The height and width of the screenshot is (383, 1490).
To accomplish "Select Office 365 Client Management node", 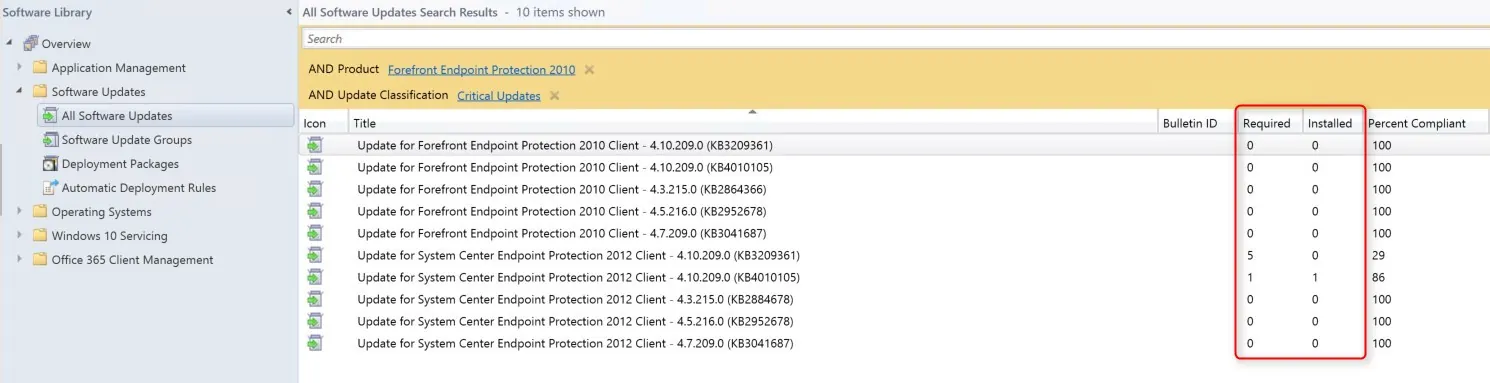I will tap(132, 260).
